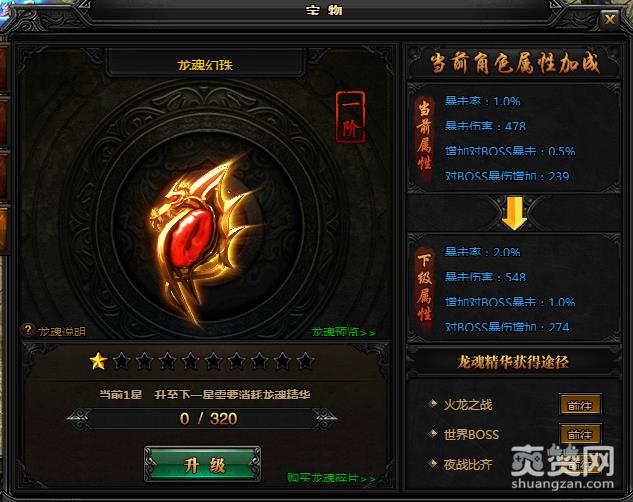Select 夜战比齐 entry in list
The width and height of the screenshot is (633, 502).
467,464
